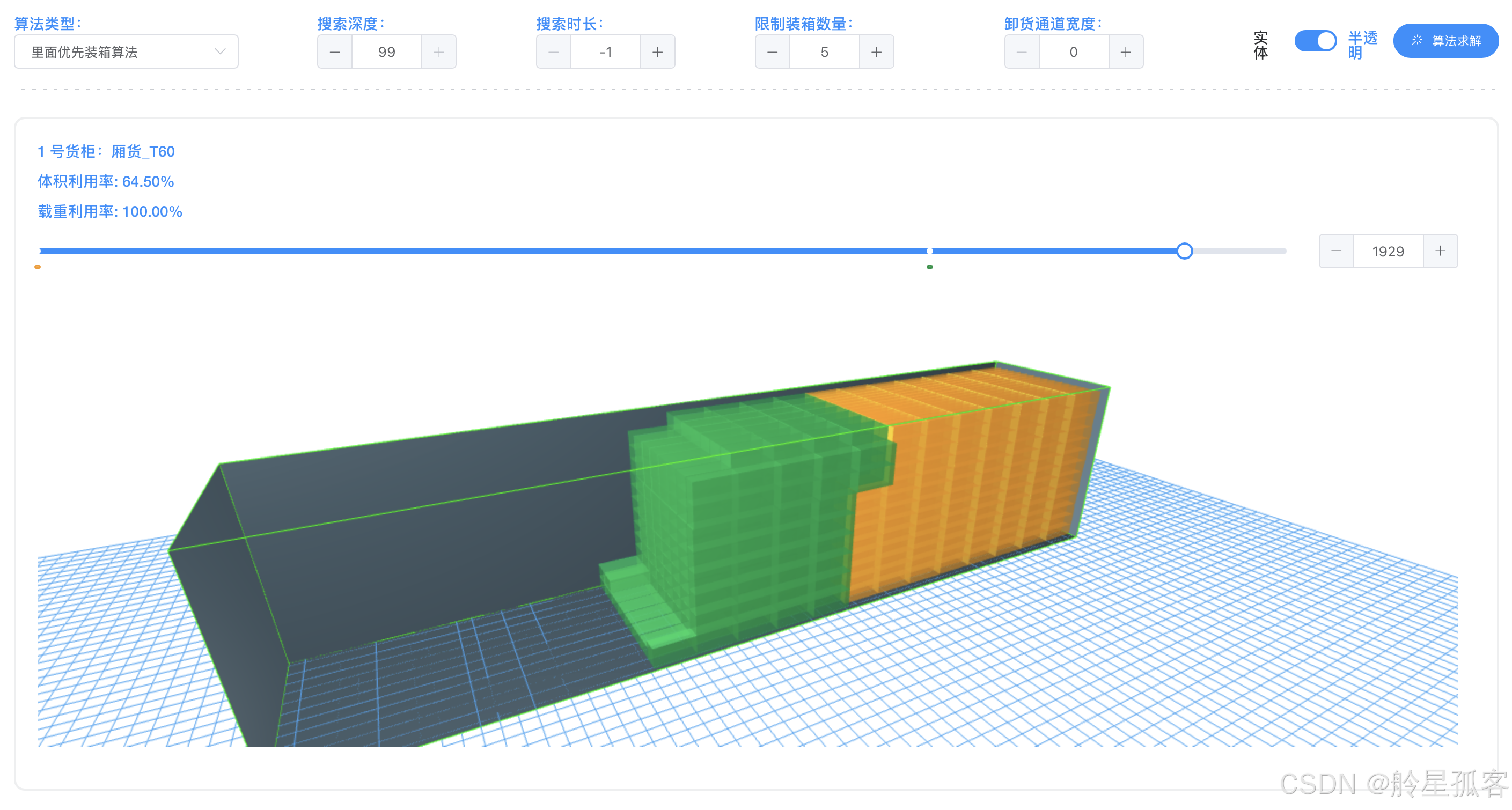Click green marker under the slider
The width and height of the screenshot is (1512, 810).
(930, 267)
